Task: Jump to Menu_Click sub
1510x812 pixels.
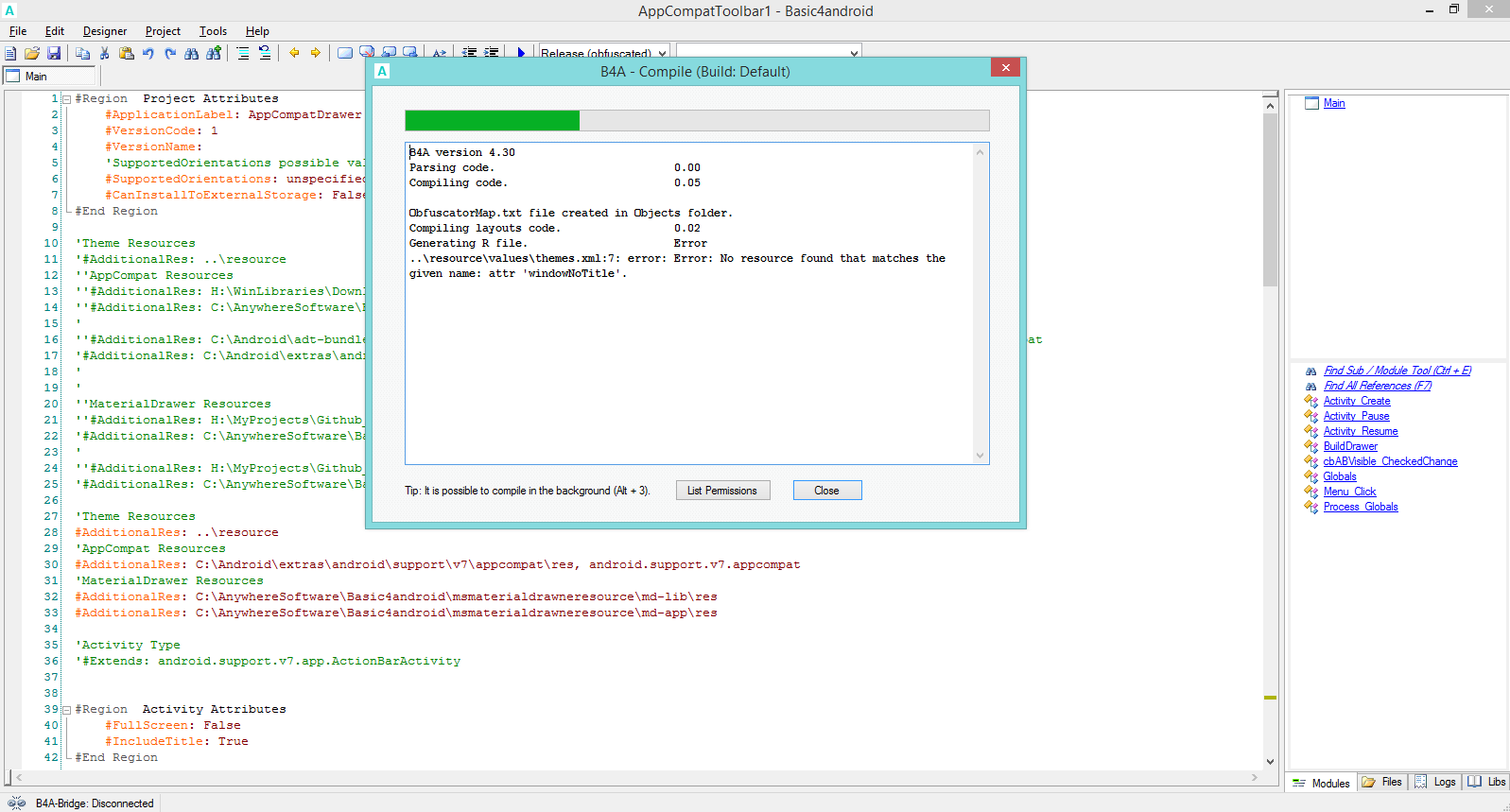Action: (1350, 492)
